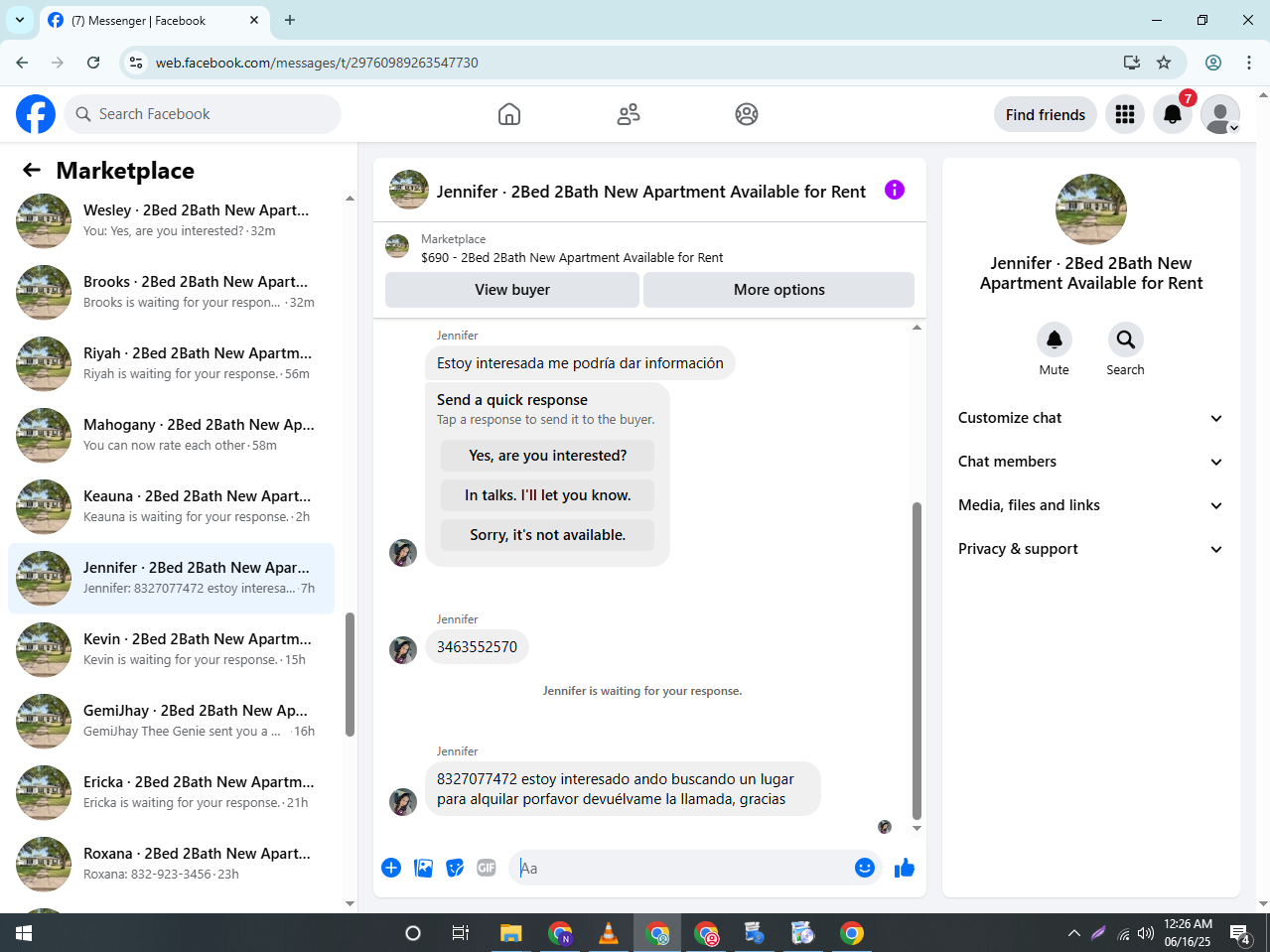Open Mahogany's conversation
Viewport: 1270px width, 952px height.
tap(171, 435)
